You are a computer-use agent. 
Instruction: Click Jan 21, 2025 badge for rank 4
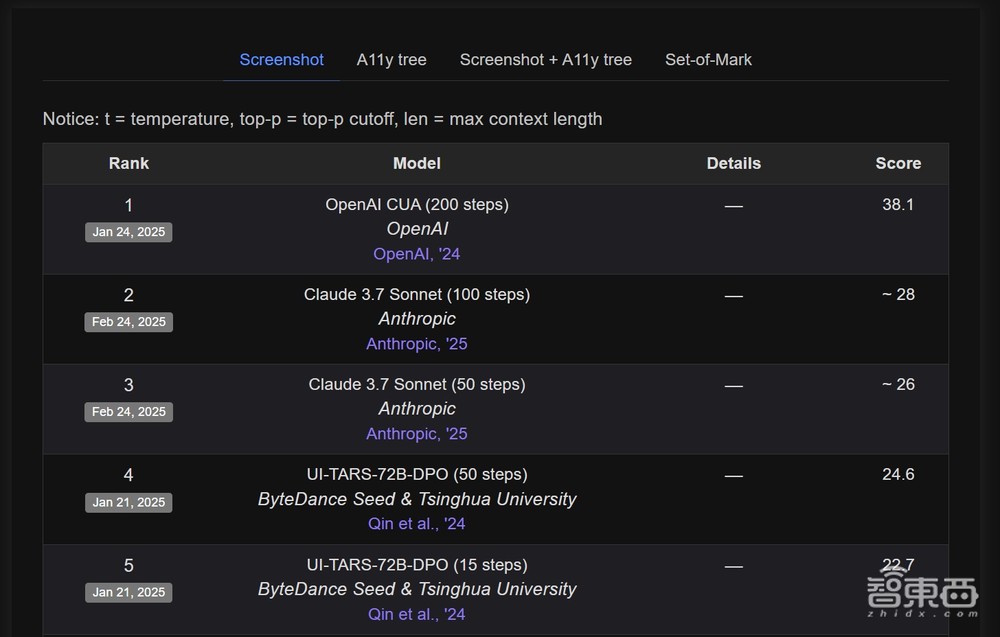click(x=128, y=502)
